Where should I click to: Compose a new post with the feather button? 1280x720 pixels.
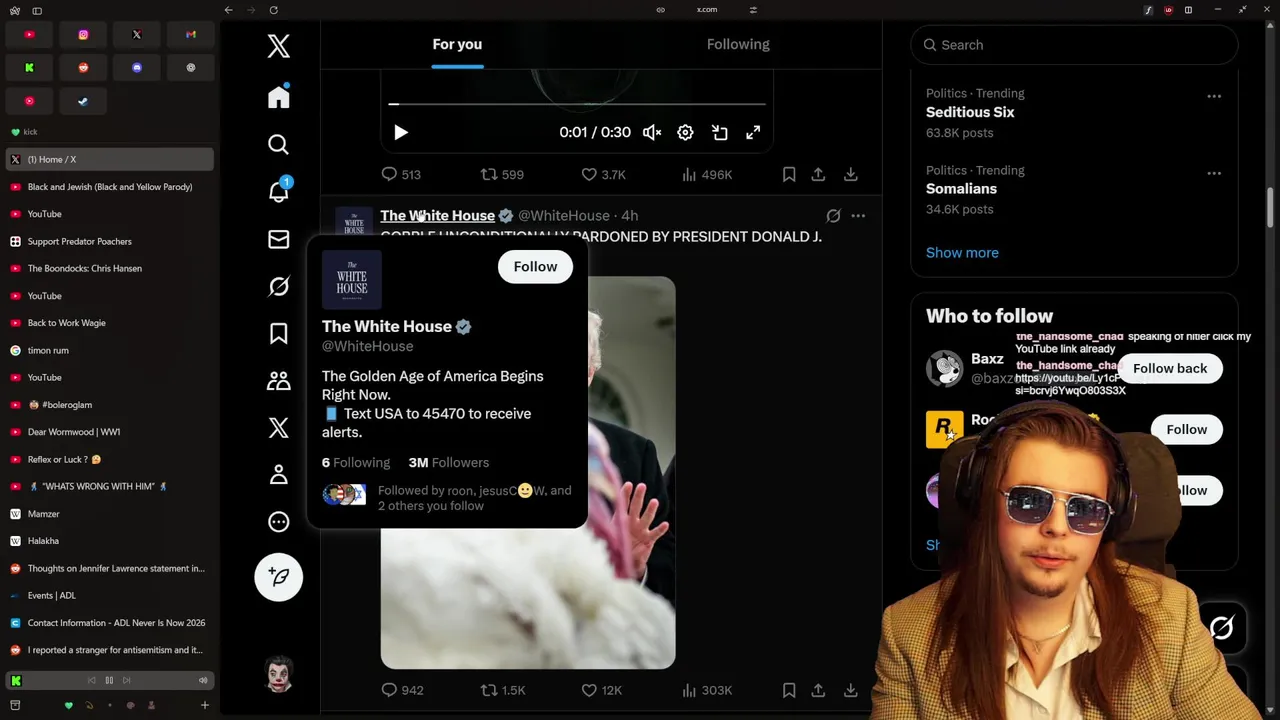point(279,577)
